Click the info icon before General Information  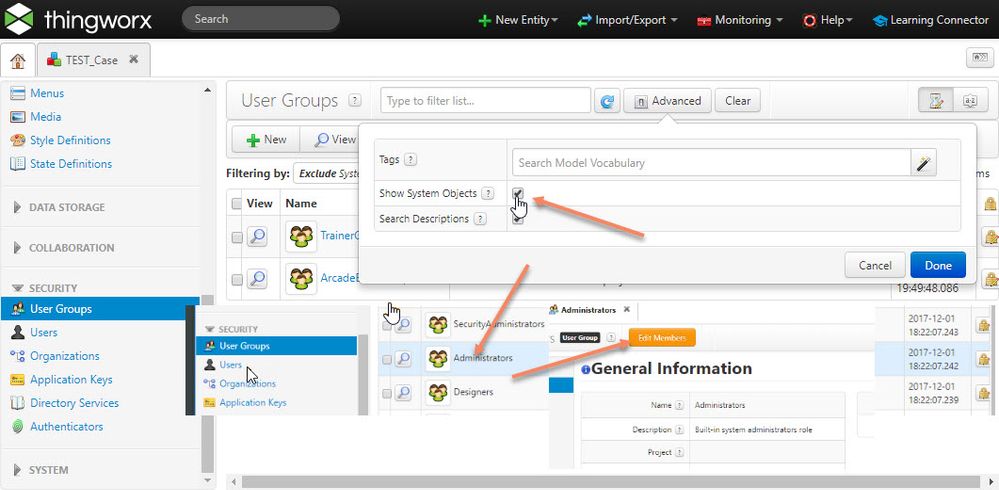click(586, 369)
